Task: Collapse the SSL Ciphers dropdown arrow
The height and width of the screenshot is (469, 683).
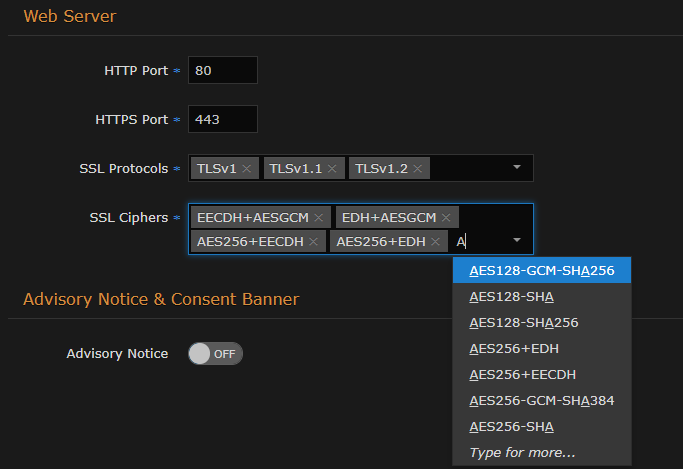Action: coord(517,241)
